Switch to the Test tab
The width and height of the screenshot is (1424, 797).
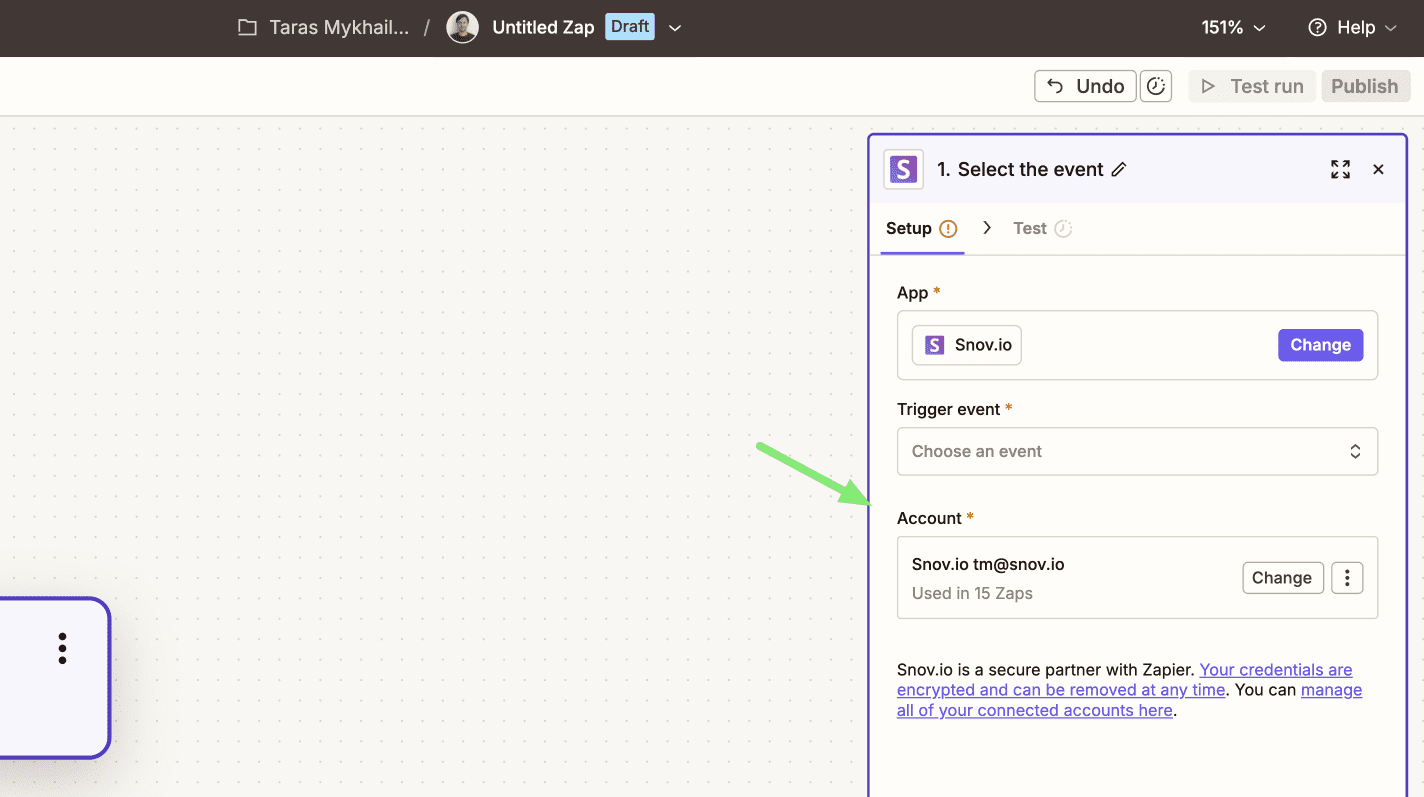pyautogui.click(x=1030, y=229)
